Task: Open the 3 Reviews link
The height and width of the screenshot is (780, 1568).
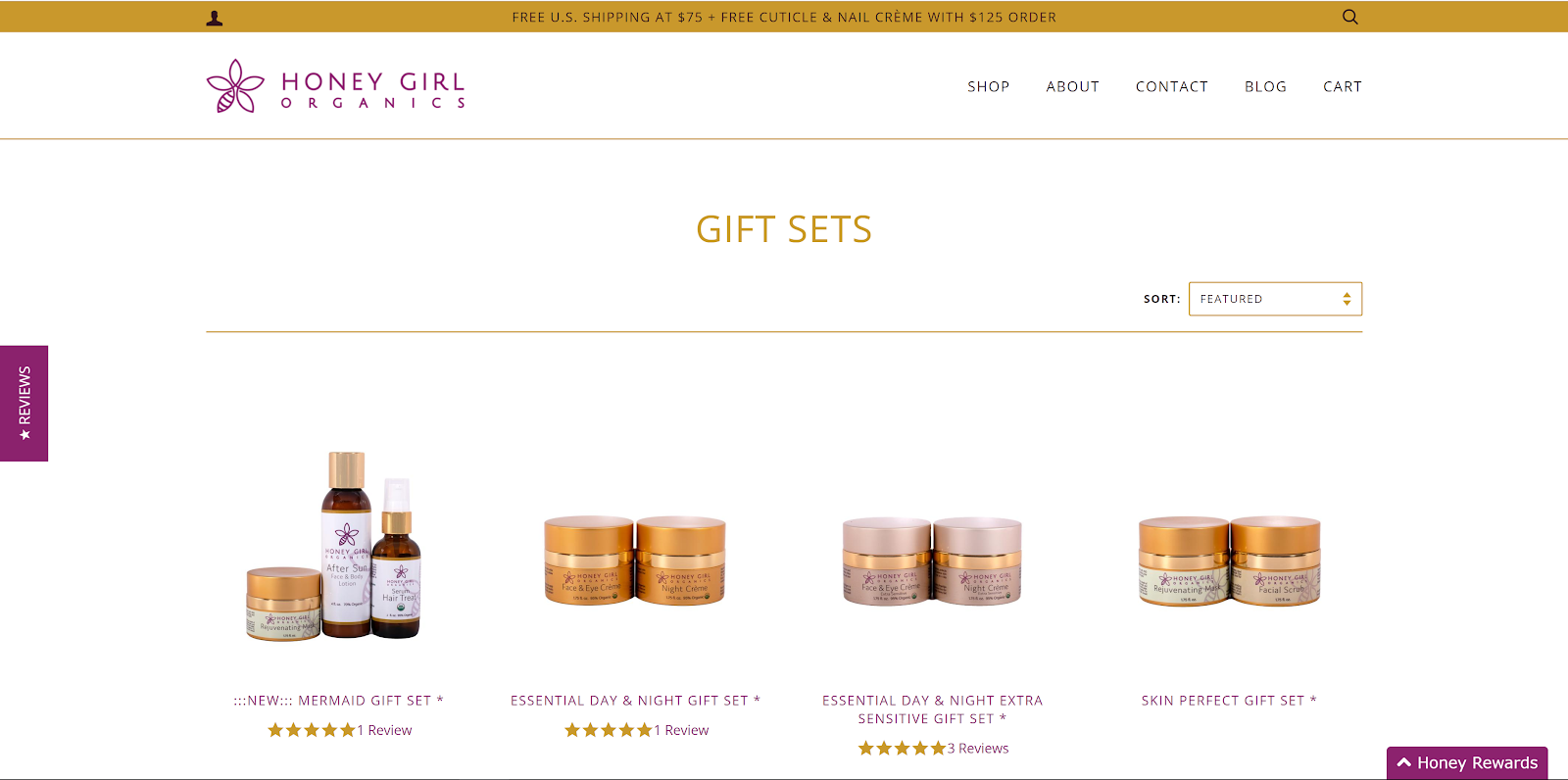Action: click(978, 748)
